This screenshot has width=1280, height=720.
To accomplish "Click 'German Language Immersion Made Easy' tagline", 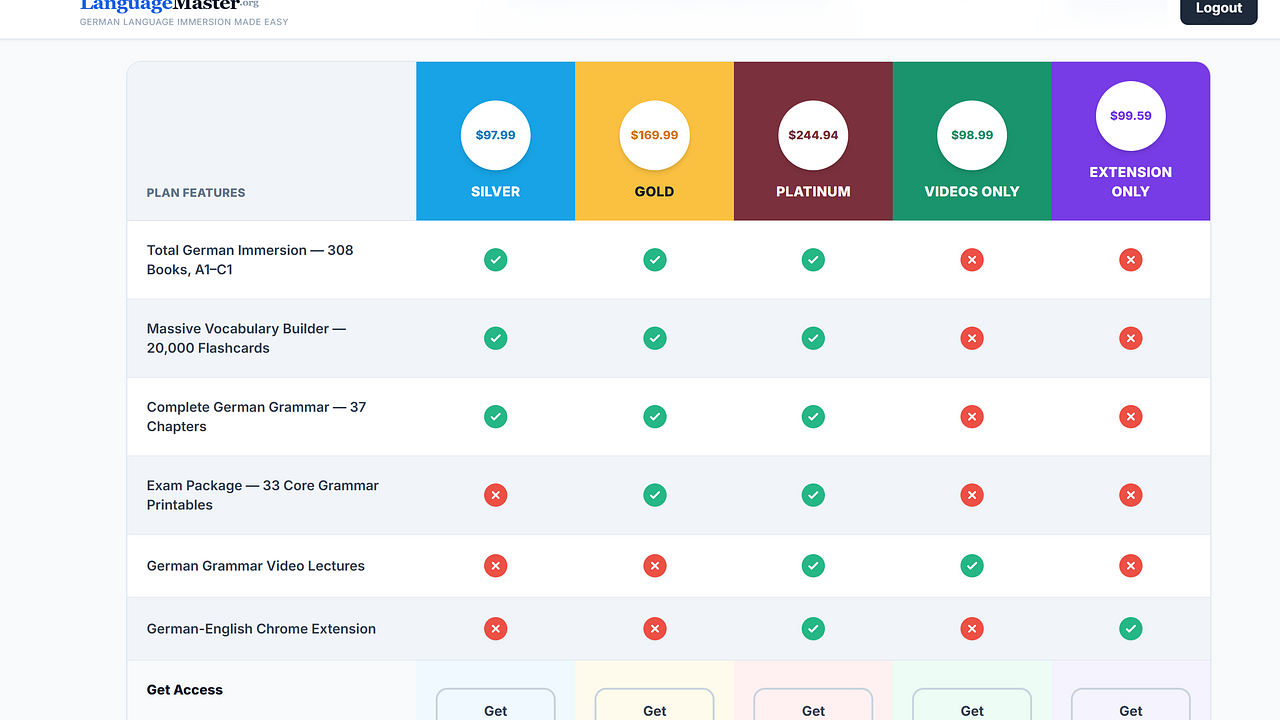I will [x=184, y=22].
